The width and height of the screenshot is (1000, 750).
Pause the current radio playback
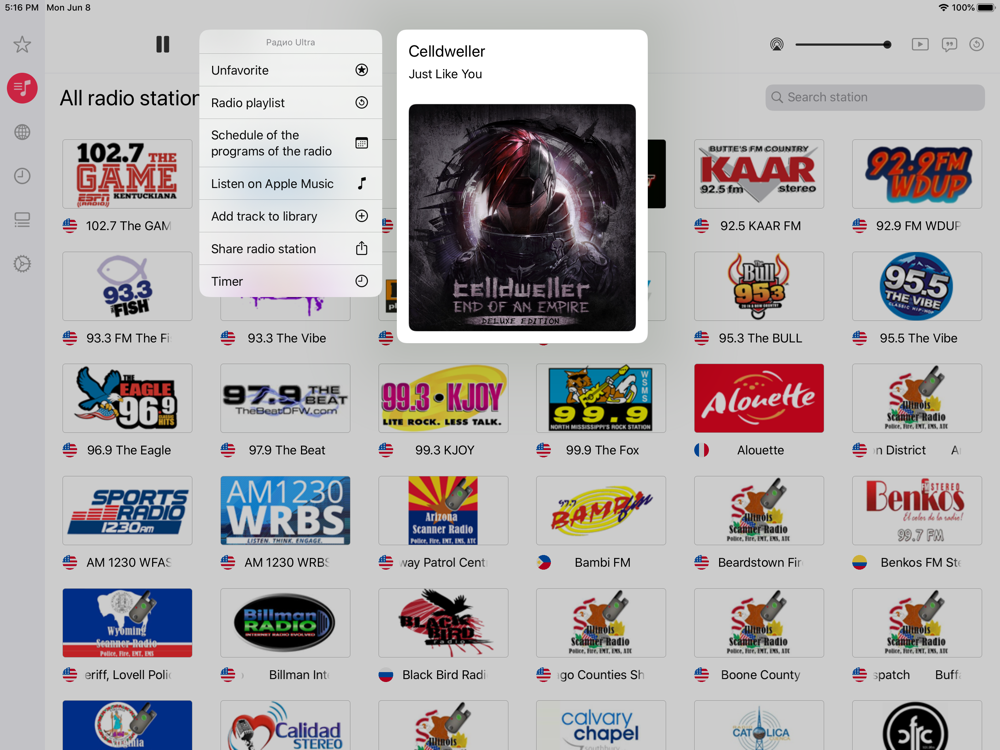(x=163, y=44)
